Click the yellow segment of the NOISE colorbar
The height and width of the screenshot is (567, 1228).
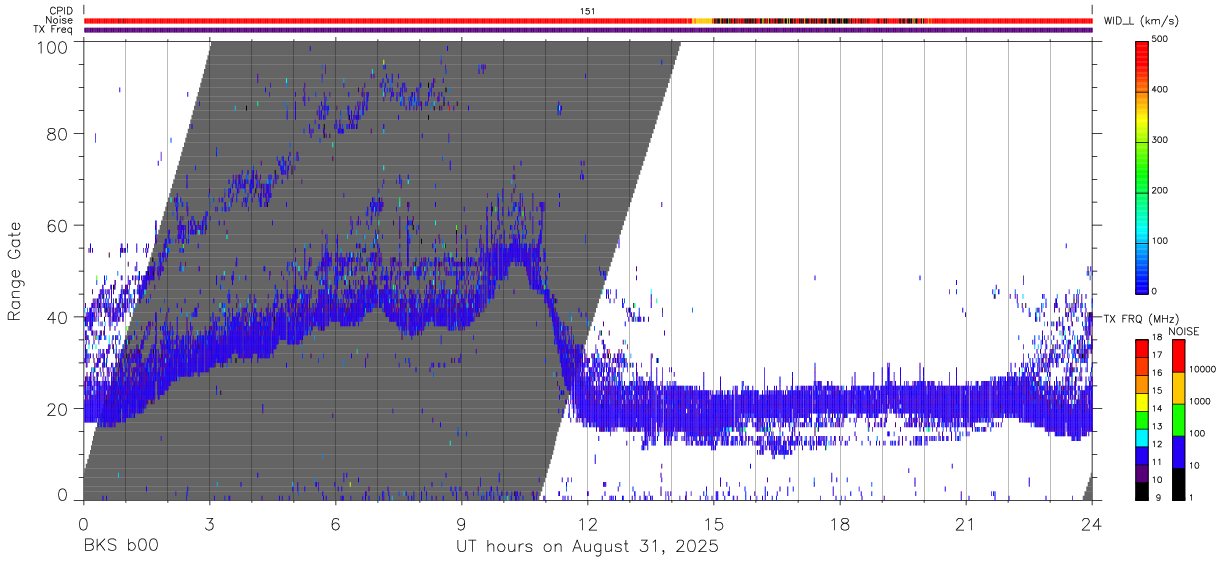1177,387
